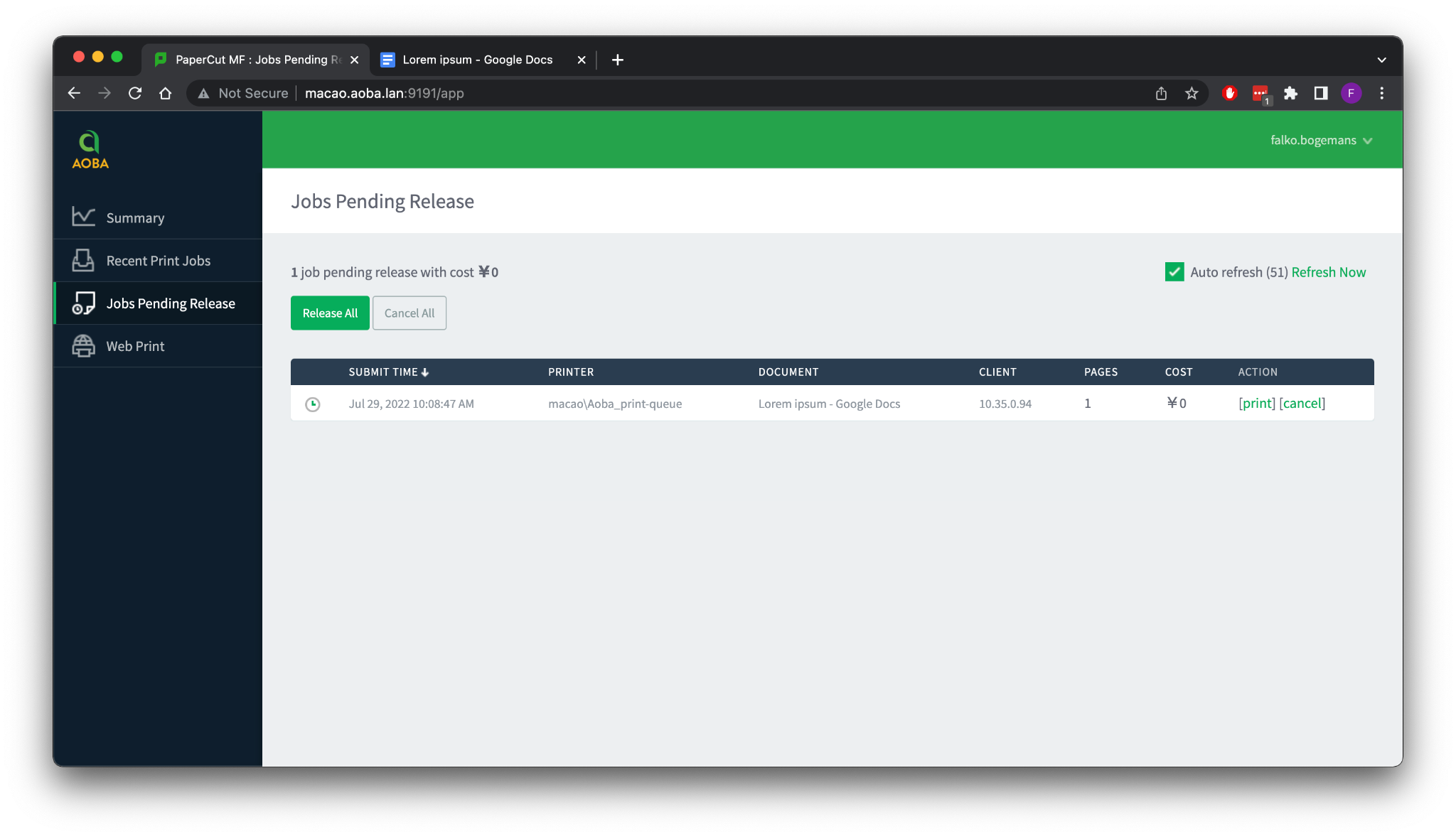Expand falko.bogemans user dropdown
The height and width of the screenshot is (837, 1456).
pos(1321,141)
